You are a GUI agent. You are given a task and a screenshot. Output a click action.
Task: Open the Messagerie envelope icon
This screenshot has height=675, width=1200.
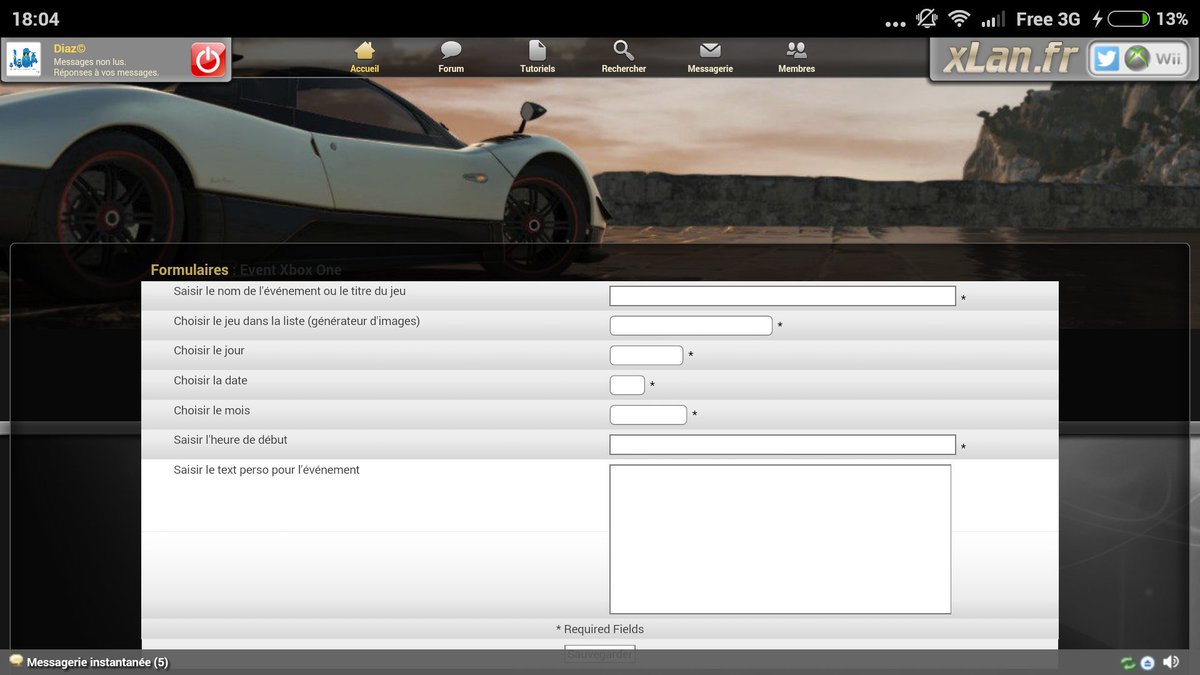pyautogui.click(x=710, y=50)
